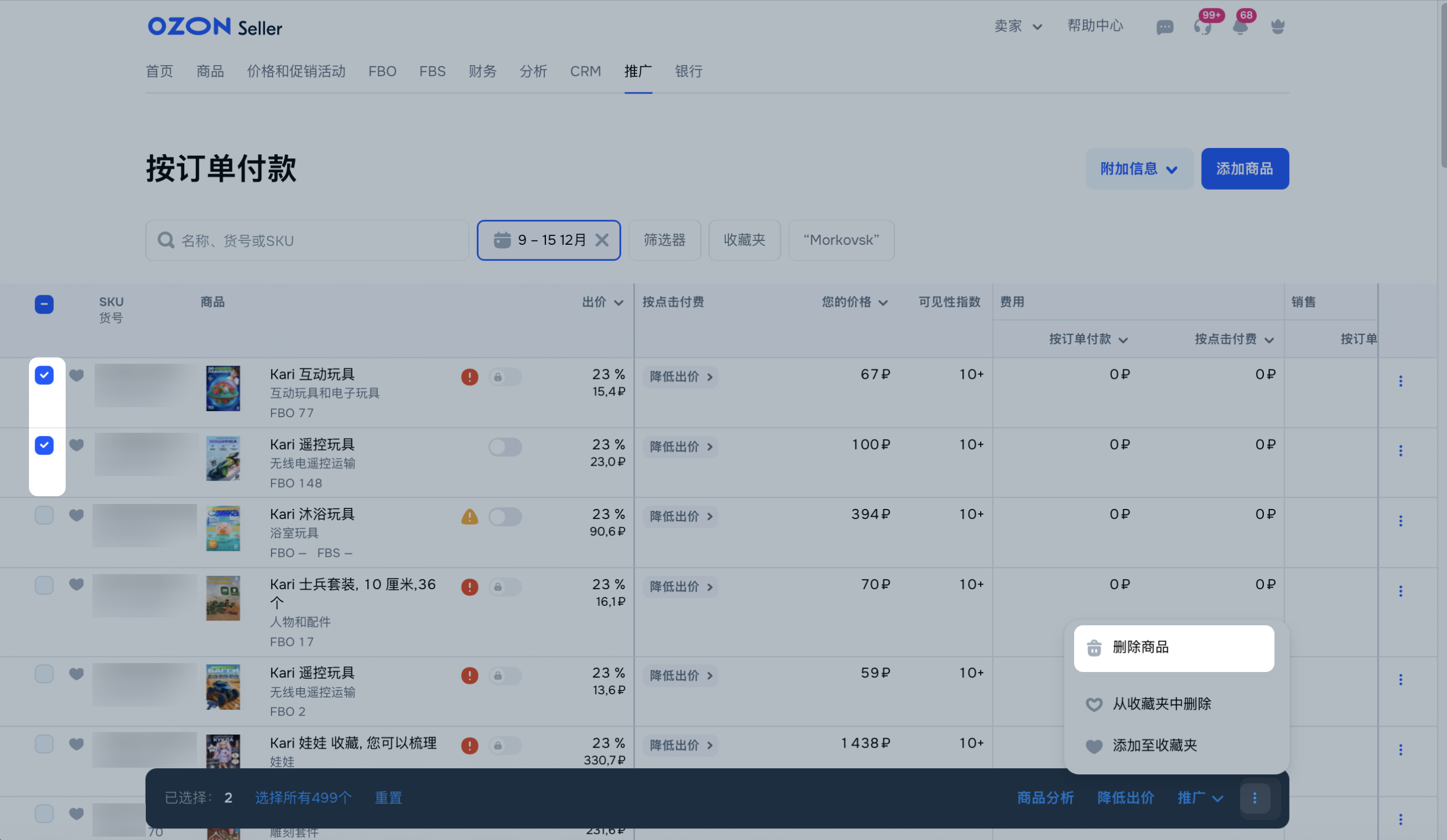1447x840 pixels.
Task: Toggle promotion switch for Kari 遥控玩具 FBO 148
Action: point(505,447)
